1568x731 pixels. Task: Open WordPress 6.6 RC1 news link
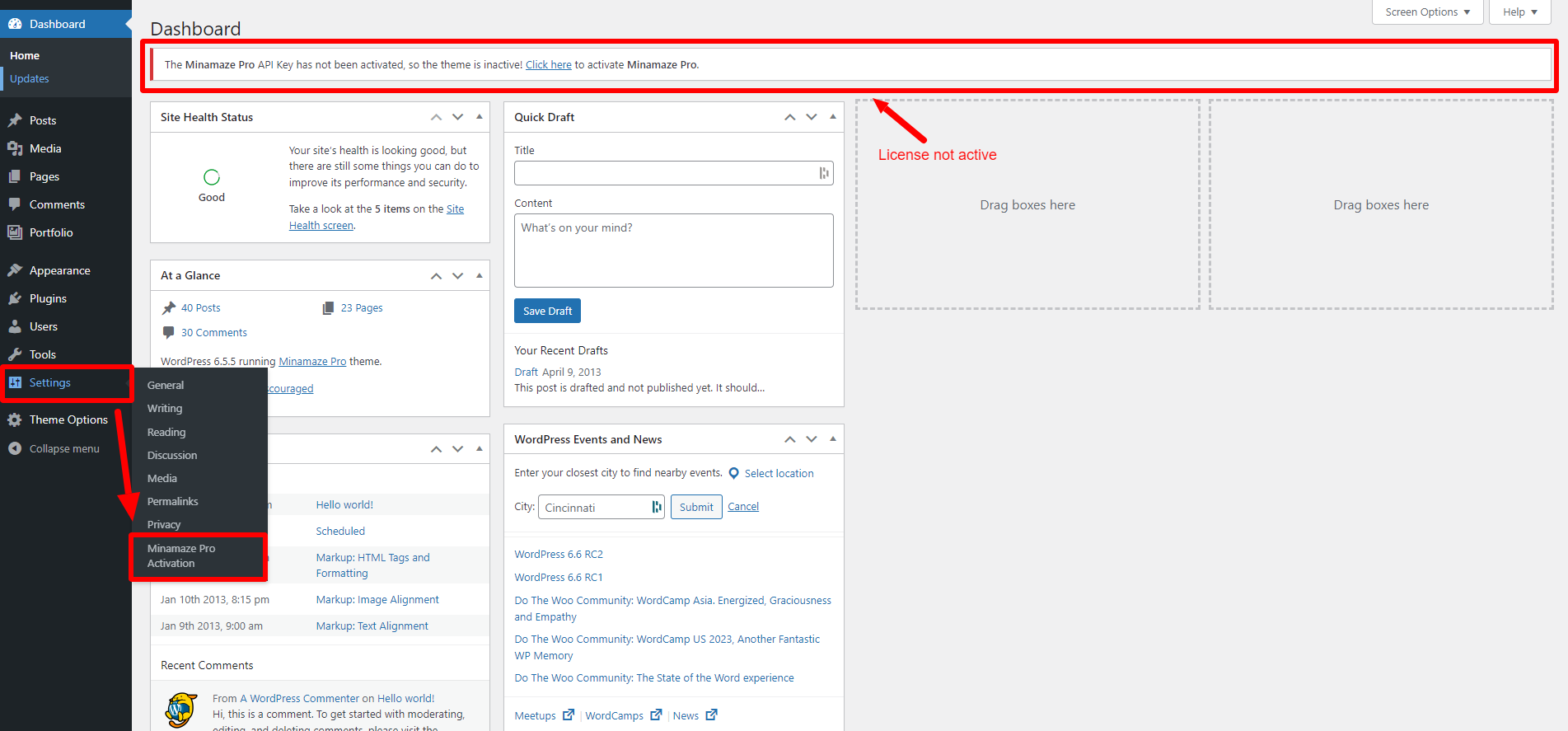tap(559, 578)
